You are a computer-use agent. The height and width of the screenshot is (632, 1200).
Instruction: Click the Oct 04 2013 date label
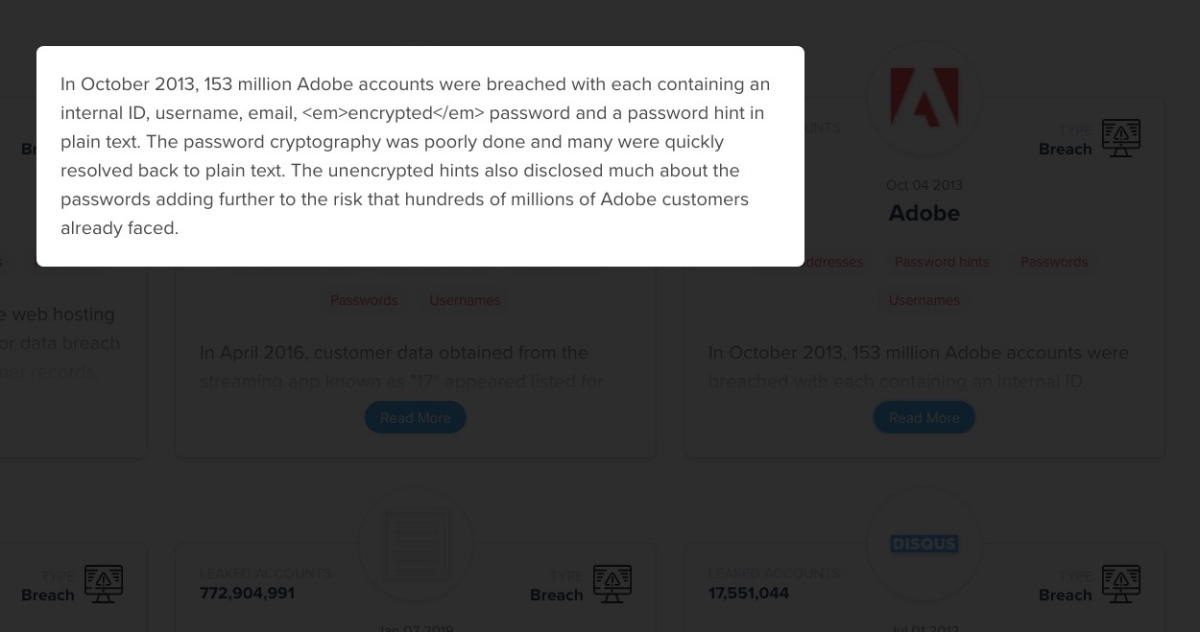pos(924,185)
